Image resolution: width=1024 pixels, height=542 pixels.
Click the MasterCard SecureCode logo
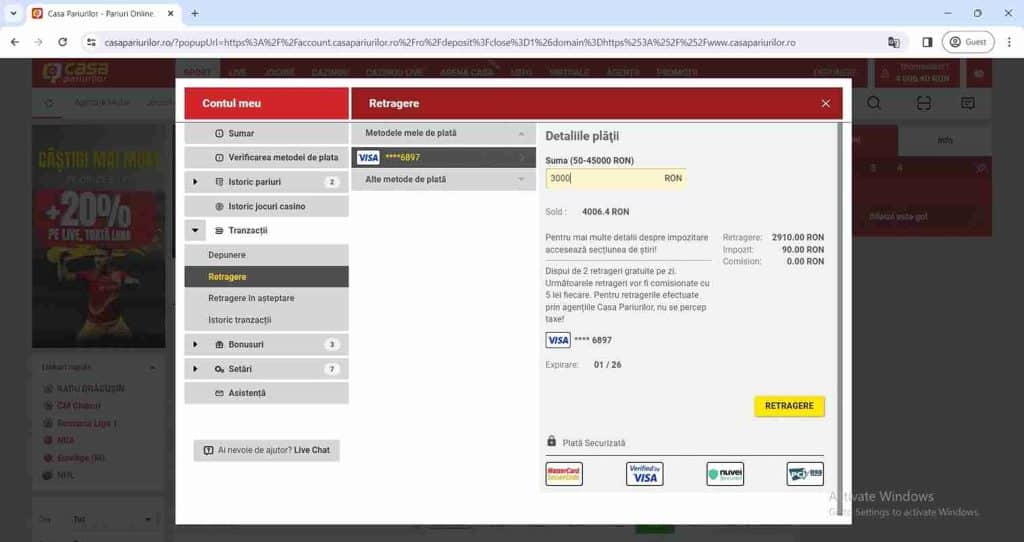[x=564, y=474]
